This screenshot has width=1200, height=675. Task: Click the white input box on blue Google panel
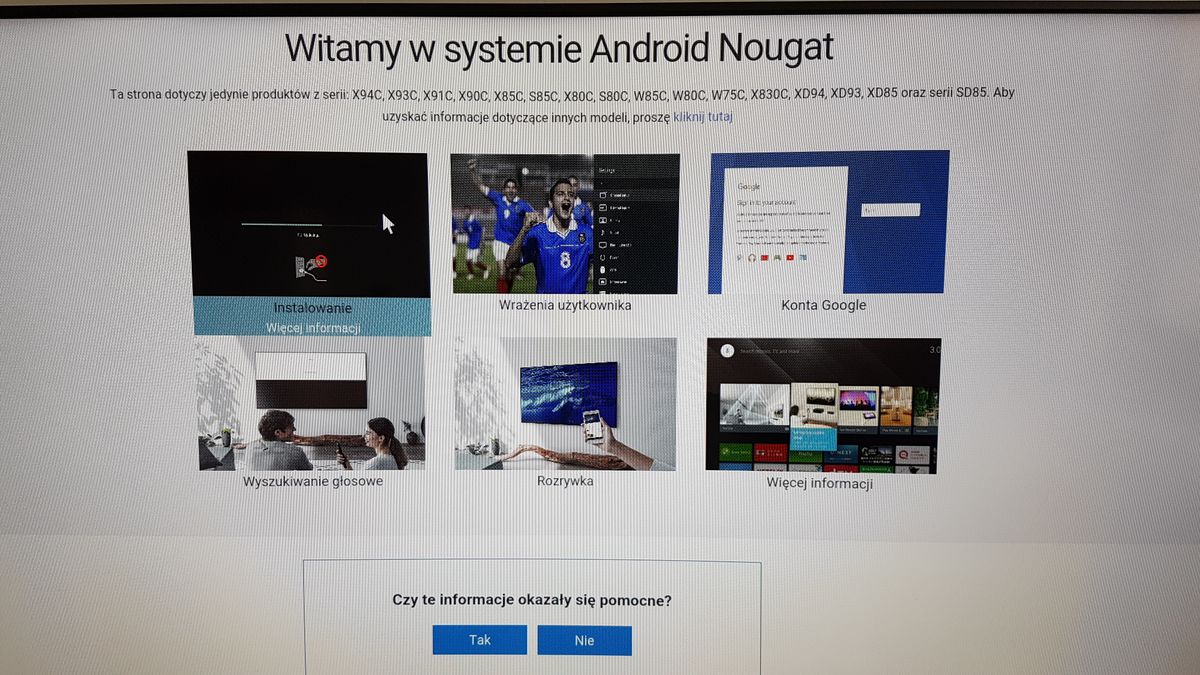891,210
